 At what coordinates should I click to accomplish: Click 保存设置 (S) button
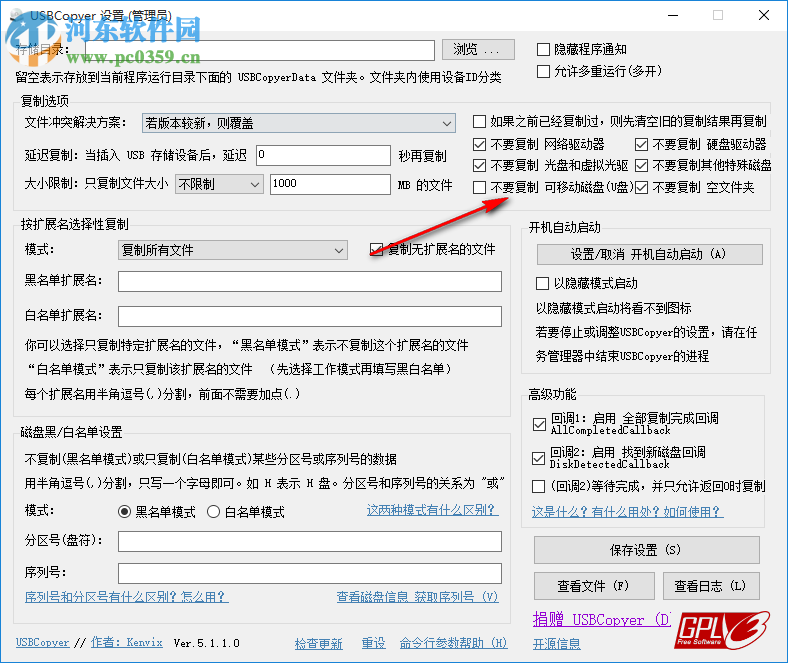pyautogui.click(x=646, y=550)
